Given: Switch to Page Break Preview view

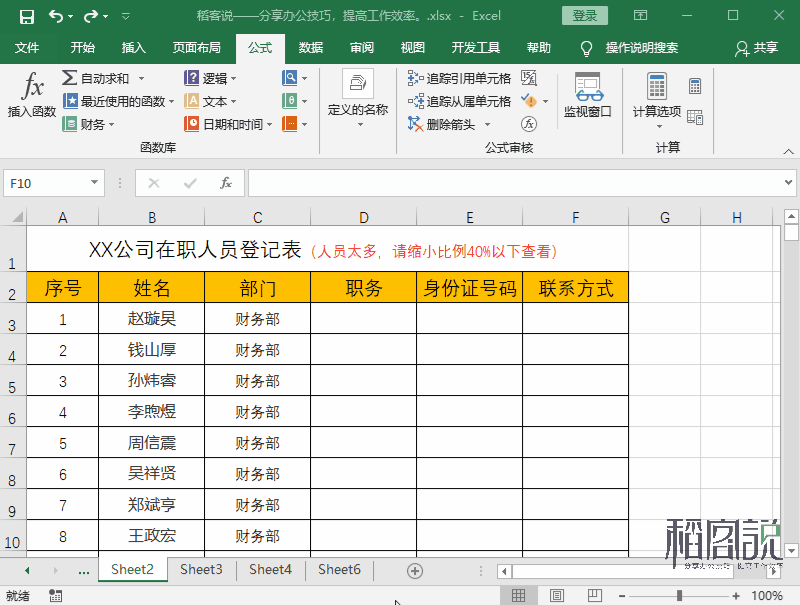Looking at the screenshot, I should pos(595,595).
